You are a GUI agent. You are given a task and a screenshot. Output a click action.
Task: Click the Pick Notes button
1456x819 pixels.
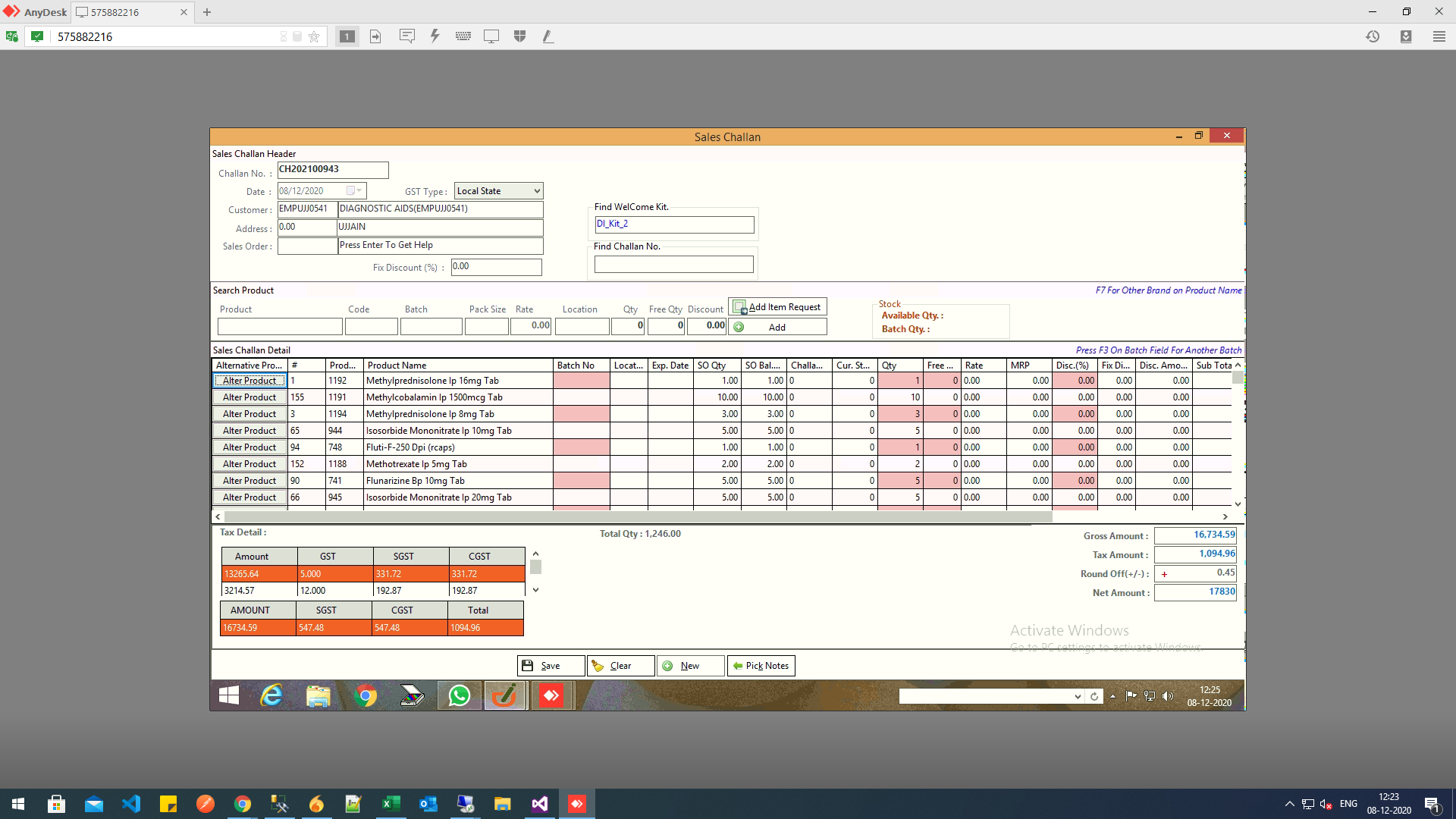pyautogui.click(x=761, y=666)
